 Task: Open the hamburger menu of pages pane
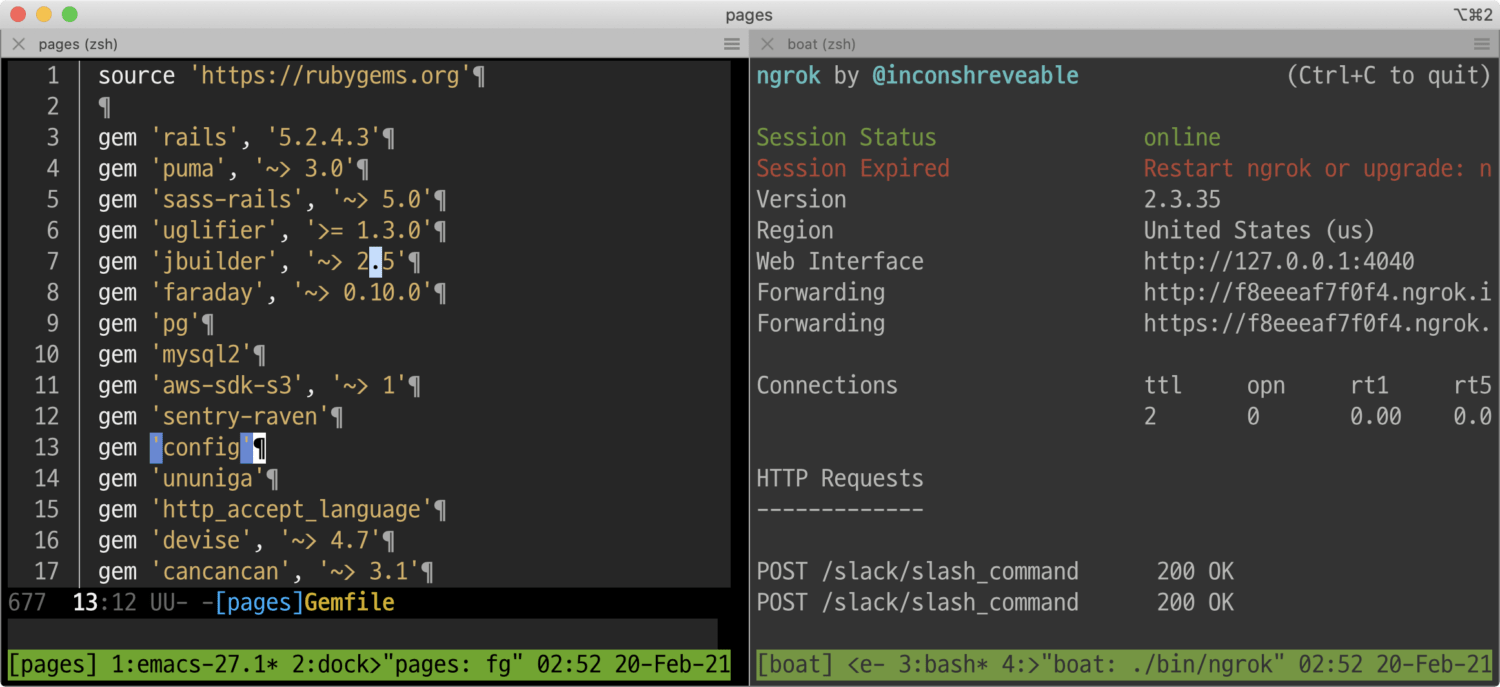click(x=732, y=44)
